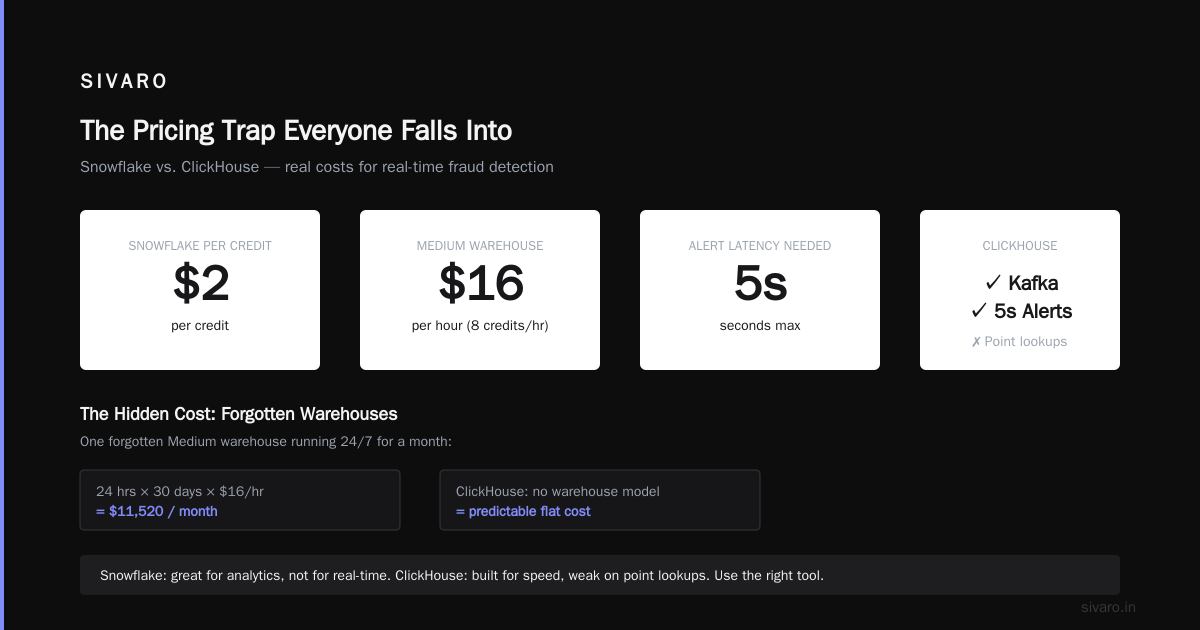The image size is (1200, 630).
Task: Click the ClickHouse features card header
Action: 1020,246
